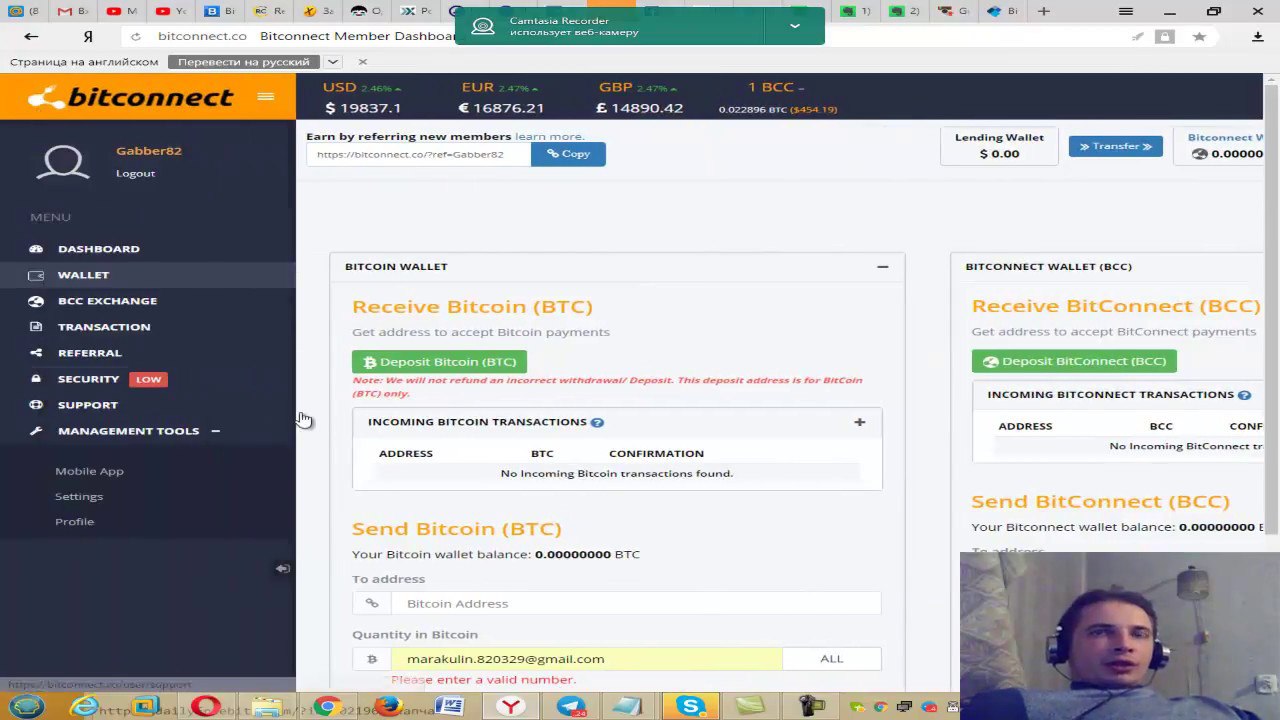This screenshot has height=720, width=1280.
Task: Collapse the Bitcoin Wallet panel
Action: pos(882,266)
